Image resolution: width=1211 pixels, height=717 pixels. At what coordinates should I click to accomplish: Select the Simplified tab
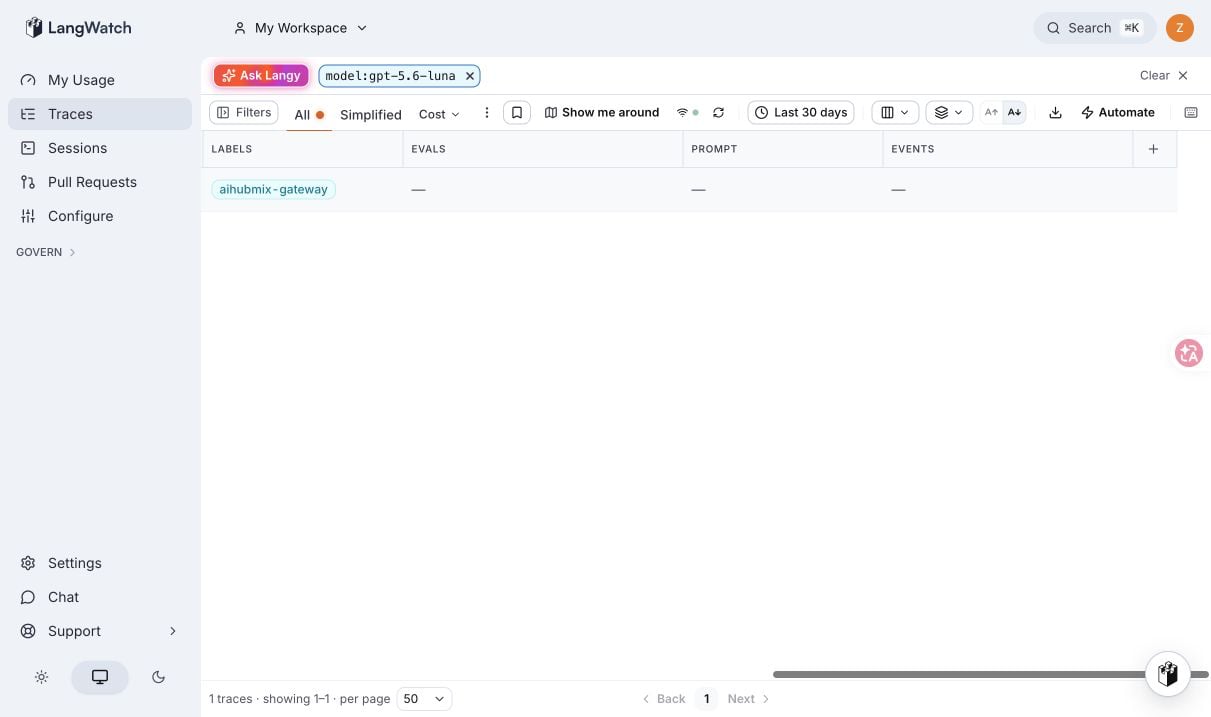click(x=371, y=114)
